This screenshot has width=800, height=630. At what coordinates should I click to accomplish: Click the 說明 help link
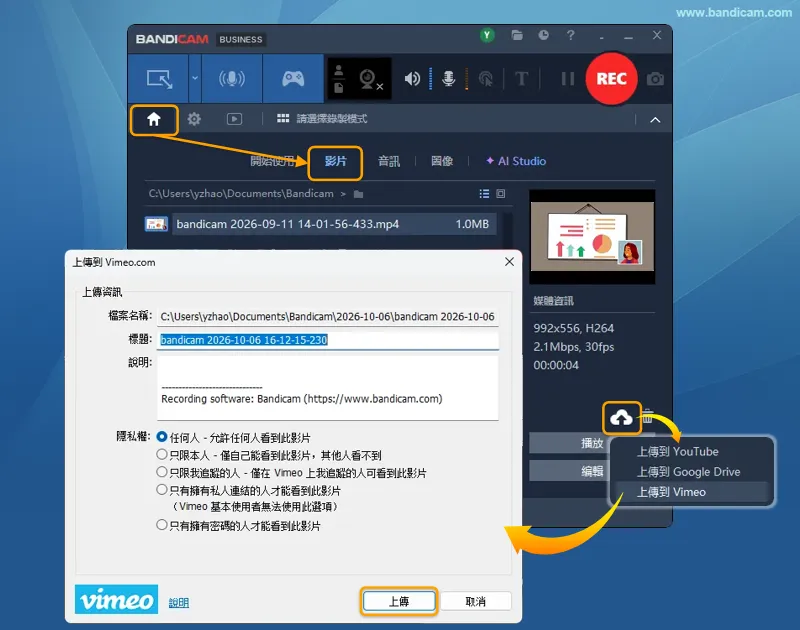179,602
